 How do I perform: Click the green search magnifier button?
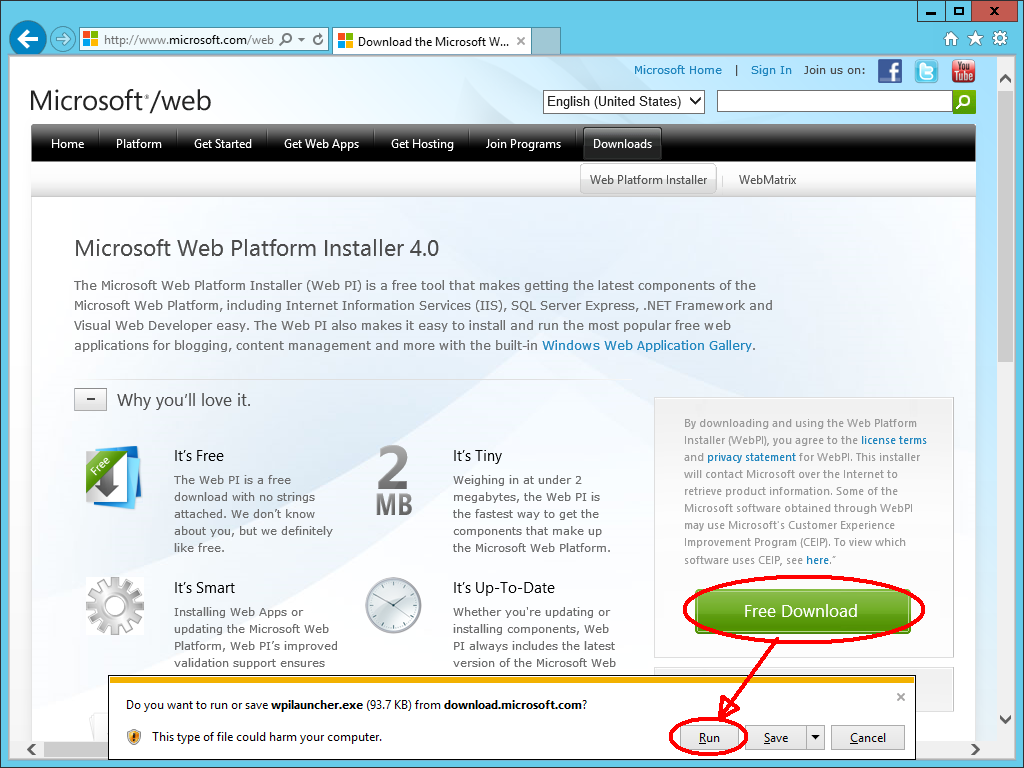[x=964, y=101]
